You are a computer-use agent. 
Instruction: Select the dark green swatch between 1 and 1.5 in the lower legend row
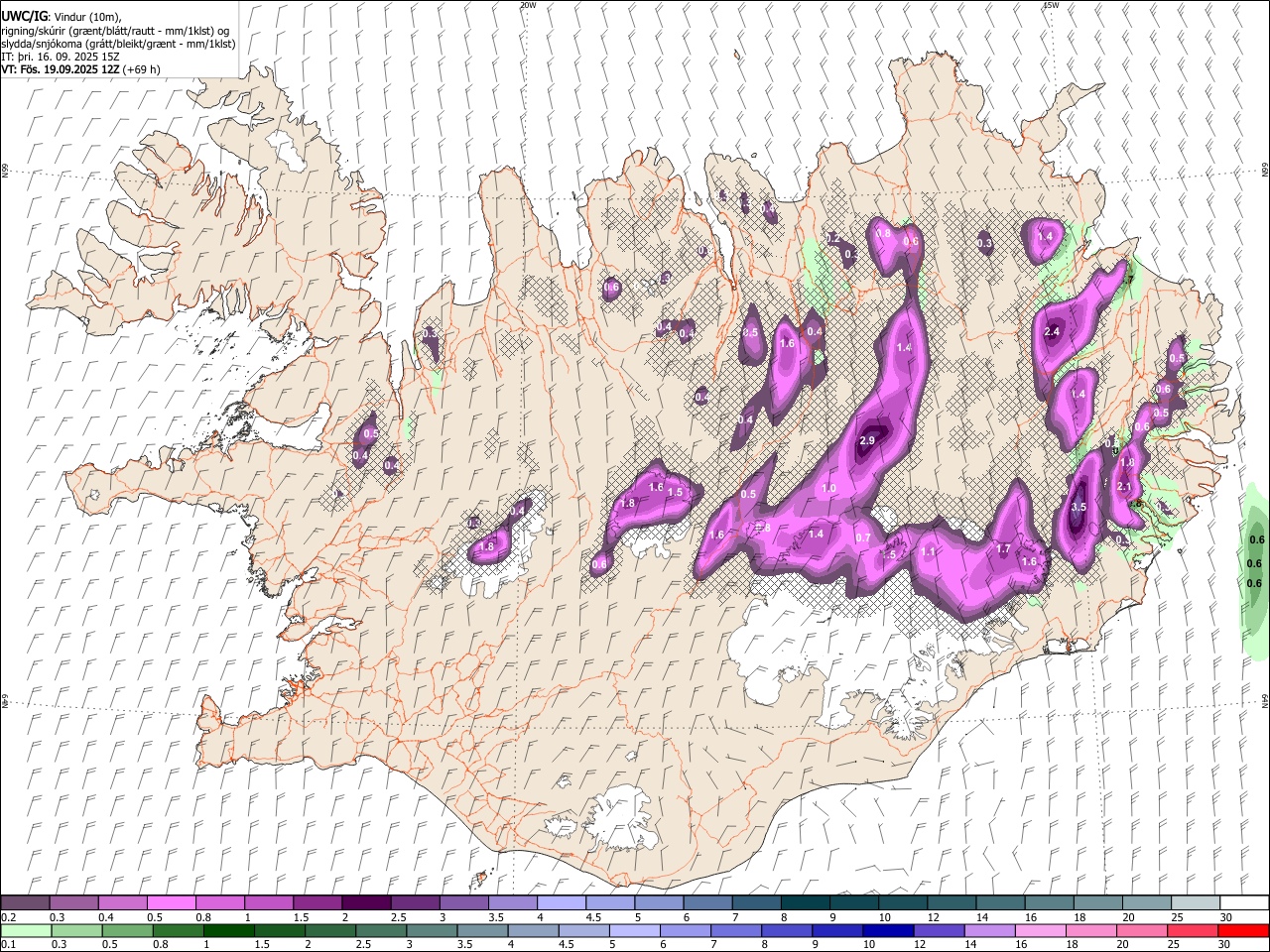(229, 930)
